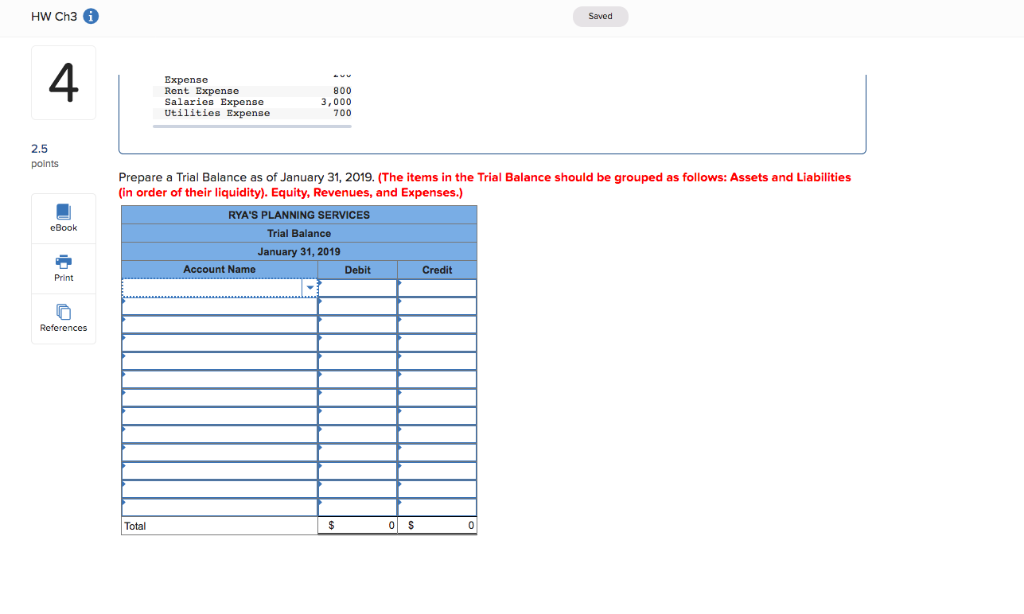Screen dimensions: 1024x614
Task: Click the Saved status indicator
Action: pyautogui.click(x=600, y=16)
